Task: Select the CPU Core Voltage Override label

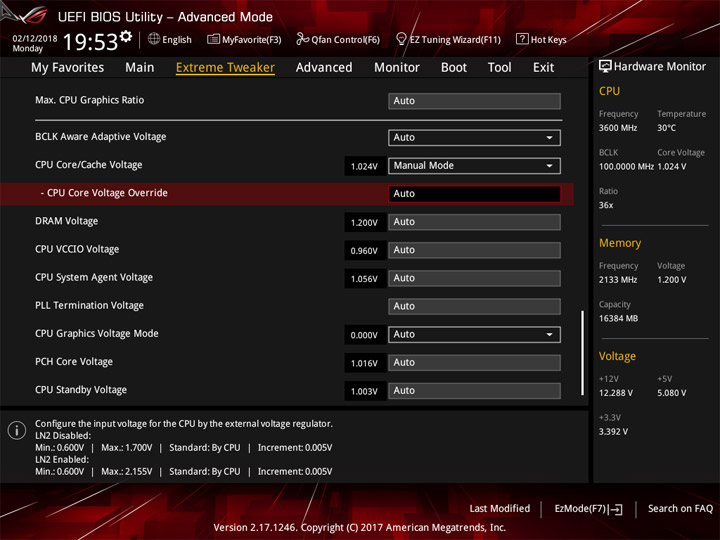Action: coord(107,193)
